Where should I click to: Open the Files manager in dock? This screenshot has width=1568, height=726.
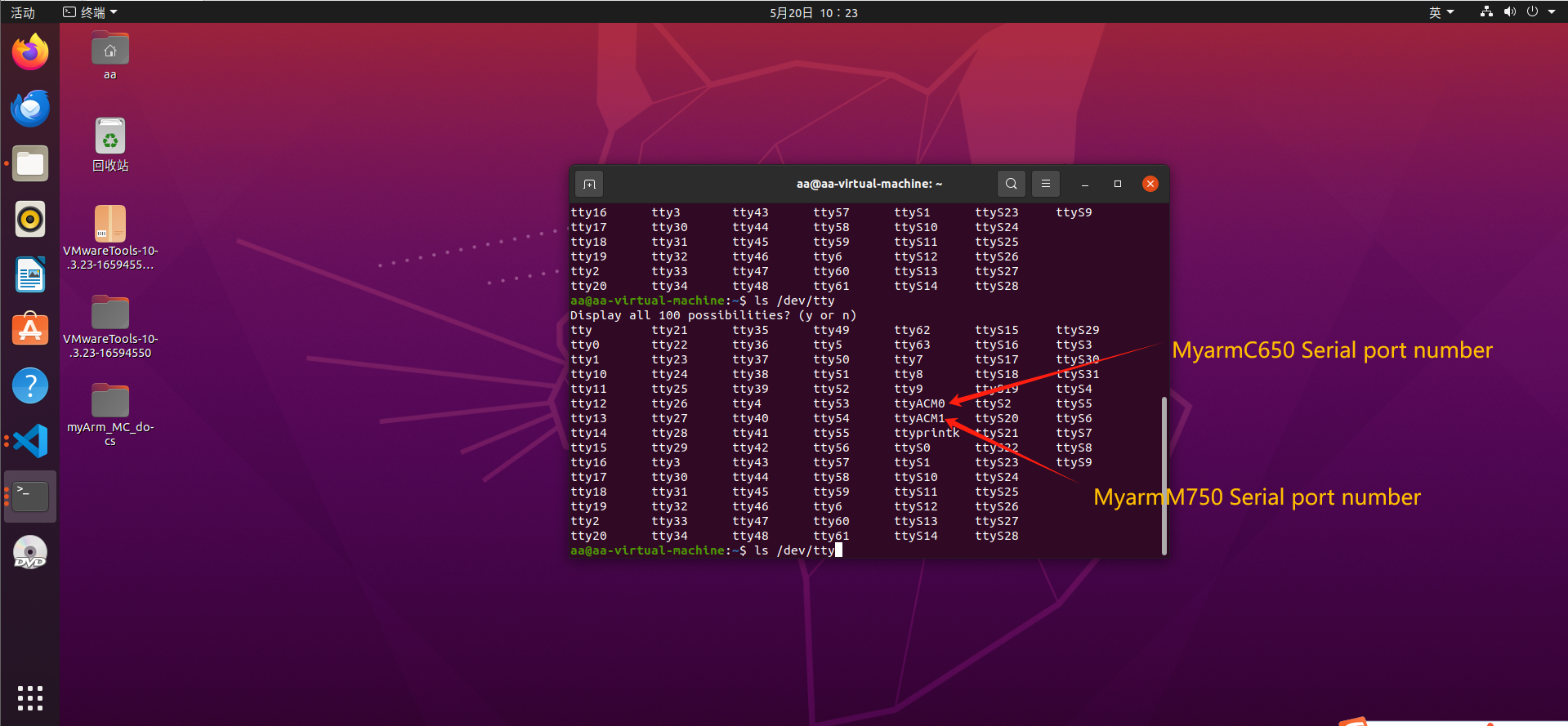click(x=30, y=163)
